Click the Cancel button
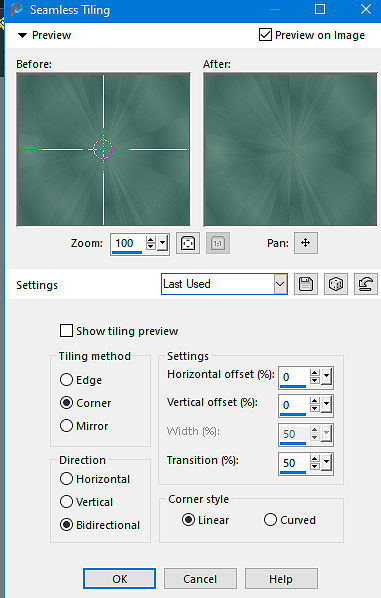Image resolution: width=381 pixels, height=598 pixels. point(200,579)
